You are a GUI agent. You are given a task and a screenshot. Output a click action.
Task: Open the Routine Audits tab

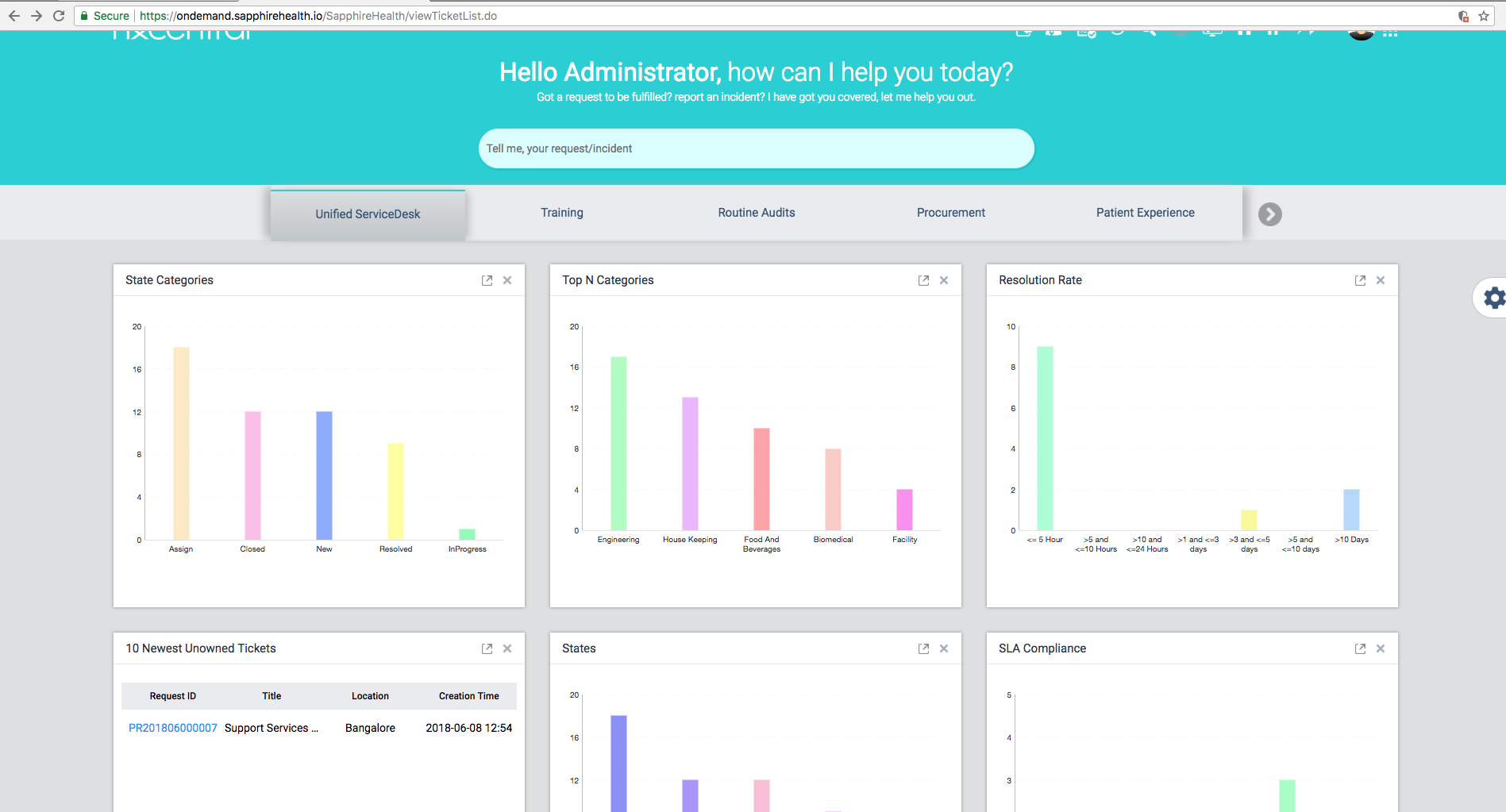pos(757,213)
